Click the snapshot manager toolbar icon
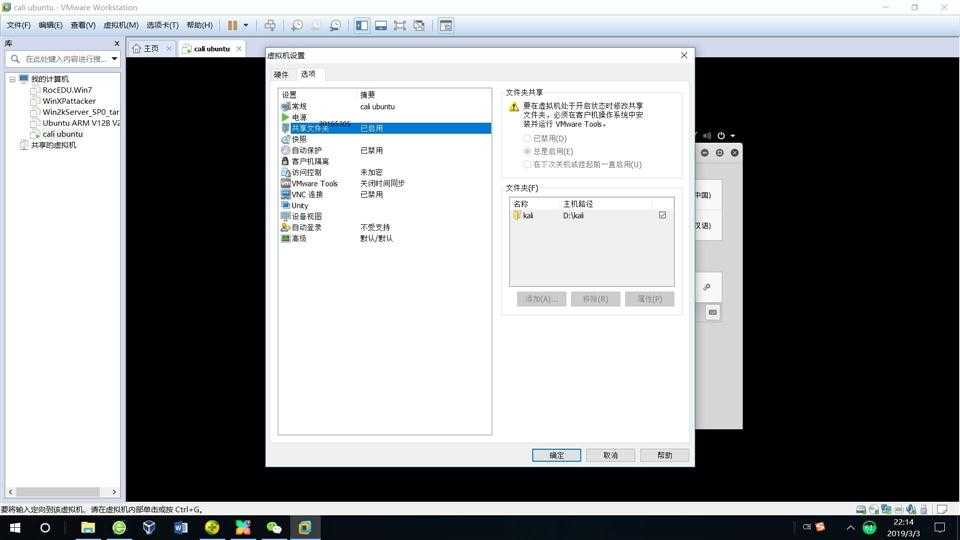The image size is (960, 540). pyautogui.click(x=335, y=25)
